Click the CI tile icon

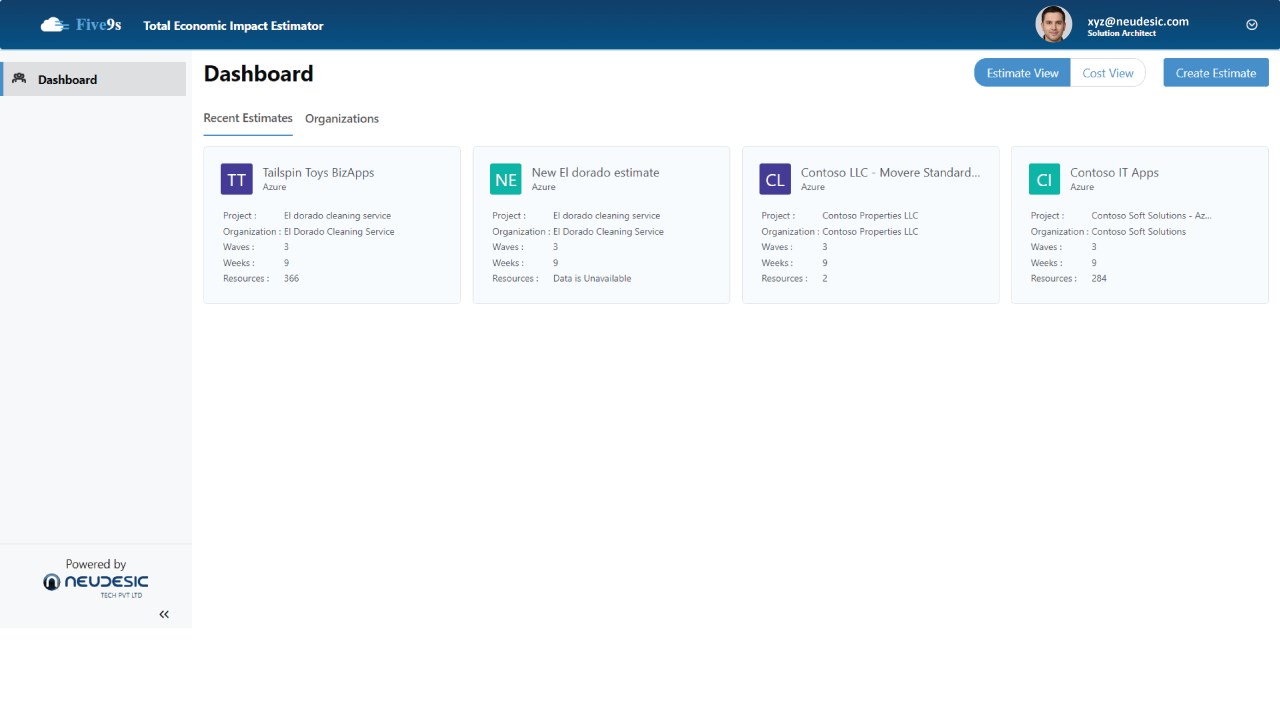pos(1044,179)
